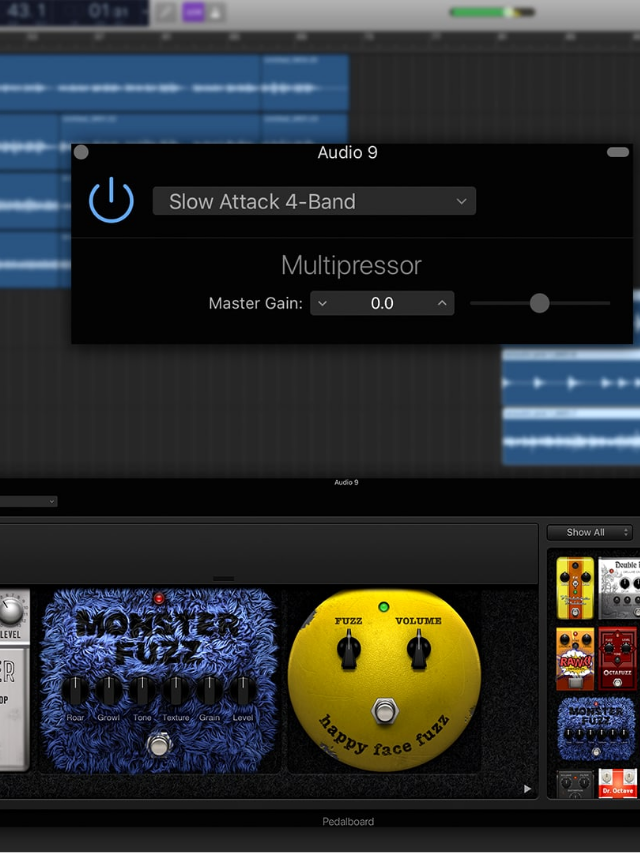
Task: Click the Audio 9 title of Pedalboard window
Action: point(346,482)
